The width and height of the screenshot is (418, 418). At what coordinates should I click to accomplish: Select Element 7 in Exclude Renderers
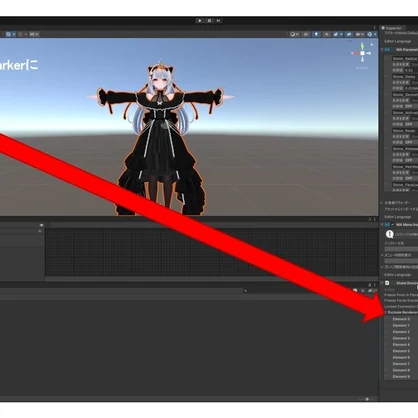point(401,364)
